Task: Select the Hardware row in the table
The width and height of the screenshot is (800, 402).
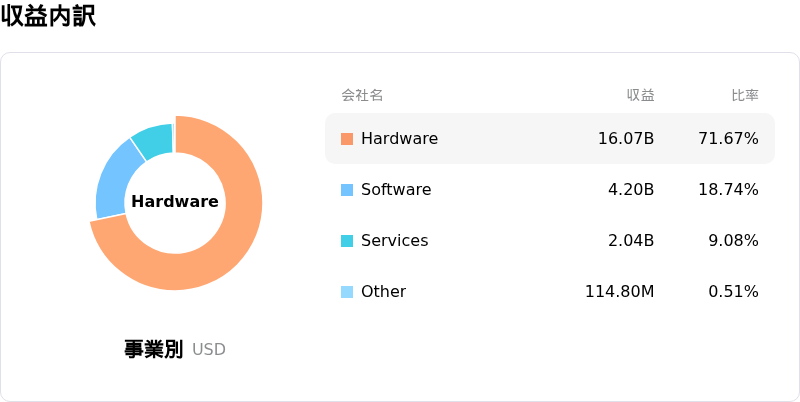Action: tap(550, 139)
